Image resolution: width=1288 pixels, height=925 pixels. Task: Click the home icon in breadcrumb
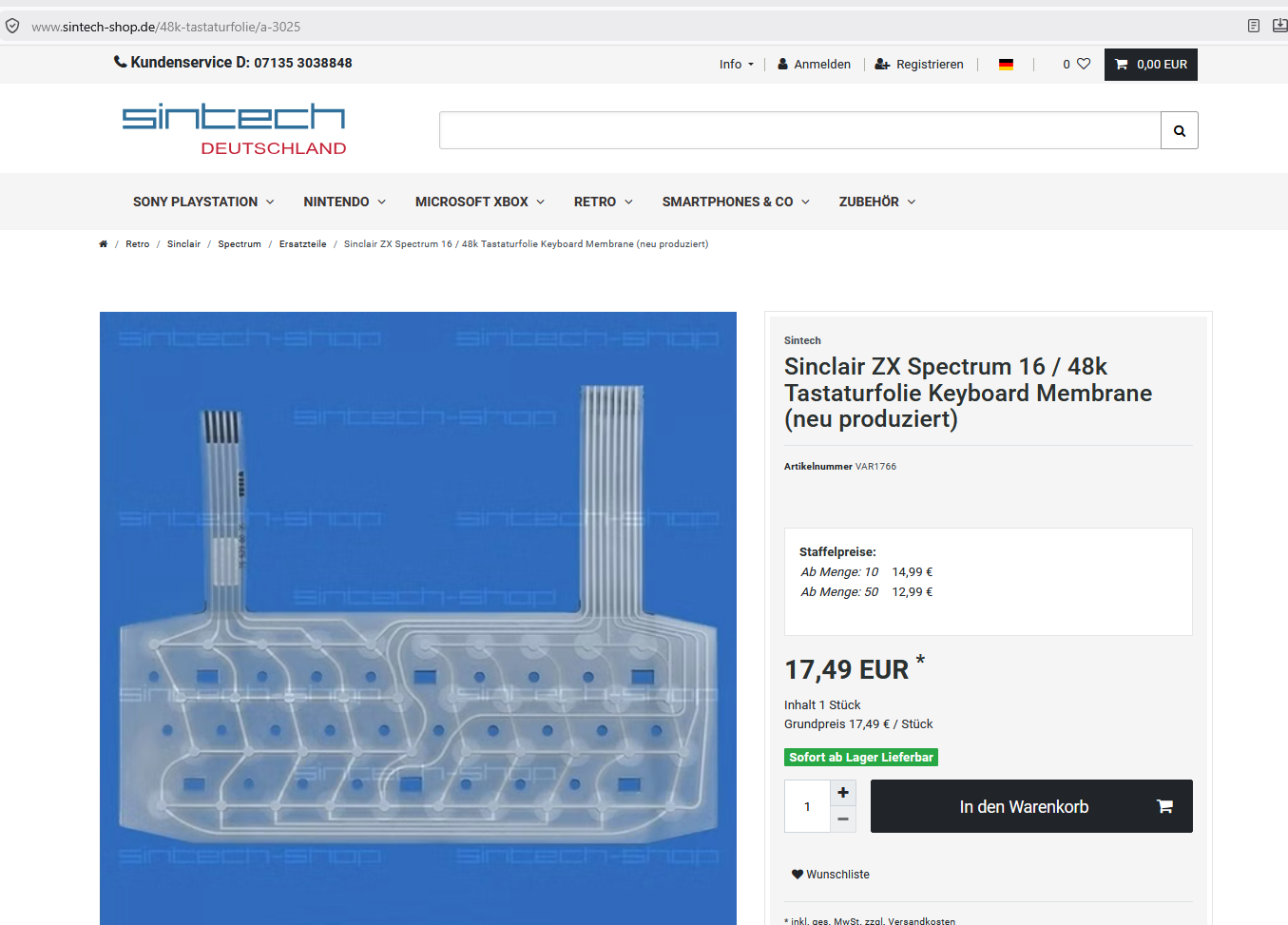103,244
